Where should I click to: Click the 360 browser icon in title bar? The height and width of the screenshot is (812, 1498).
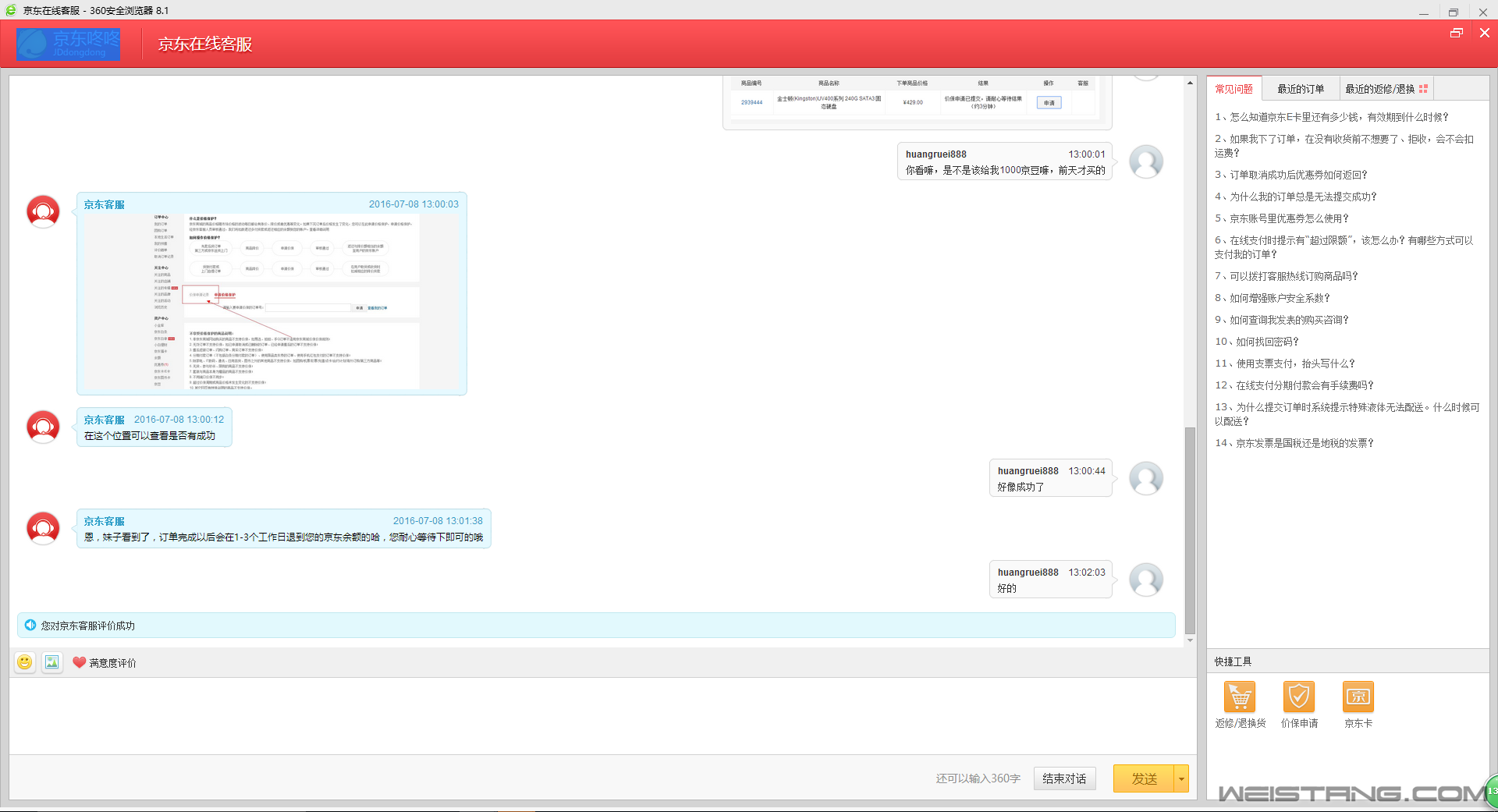coord(10,10)
